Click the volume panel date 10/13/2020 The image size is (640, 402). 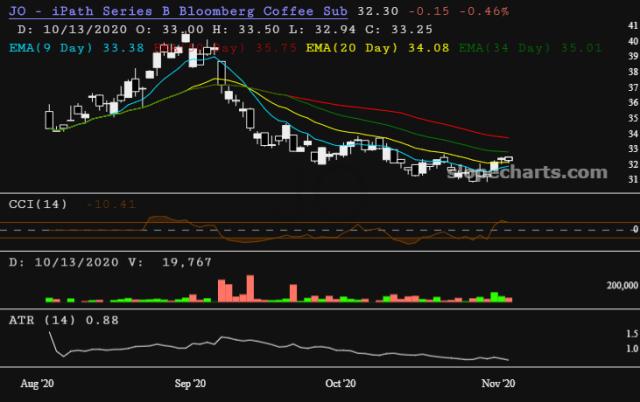pyautogui.click(x=76, y=262)
